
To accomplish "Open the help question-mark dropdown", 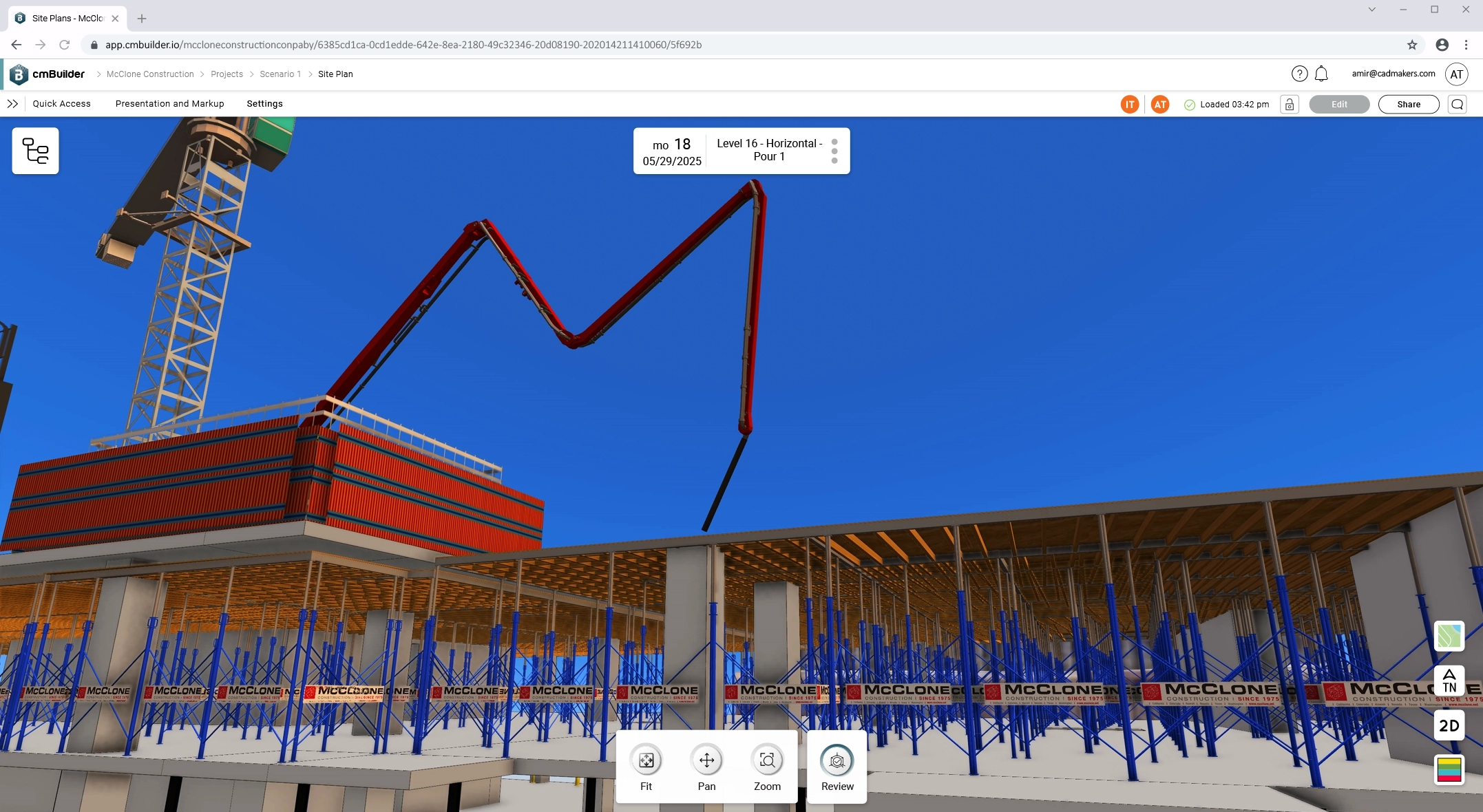I will pyautogui.click(x=1298, y=73).
